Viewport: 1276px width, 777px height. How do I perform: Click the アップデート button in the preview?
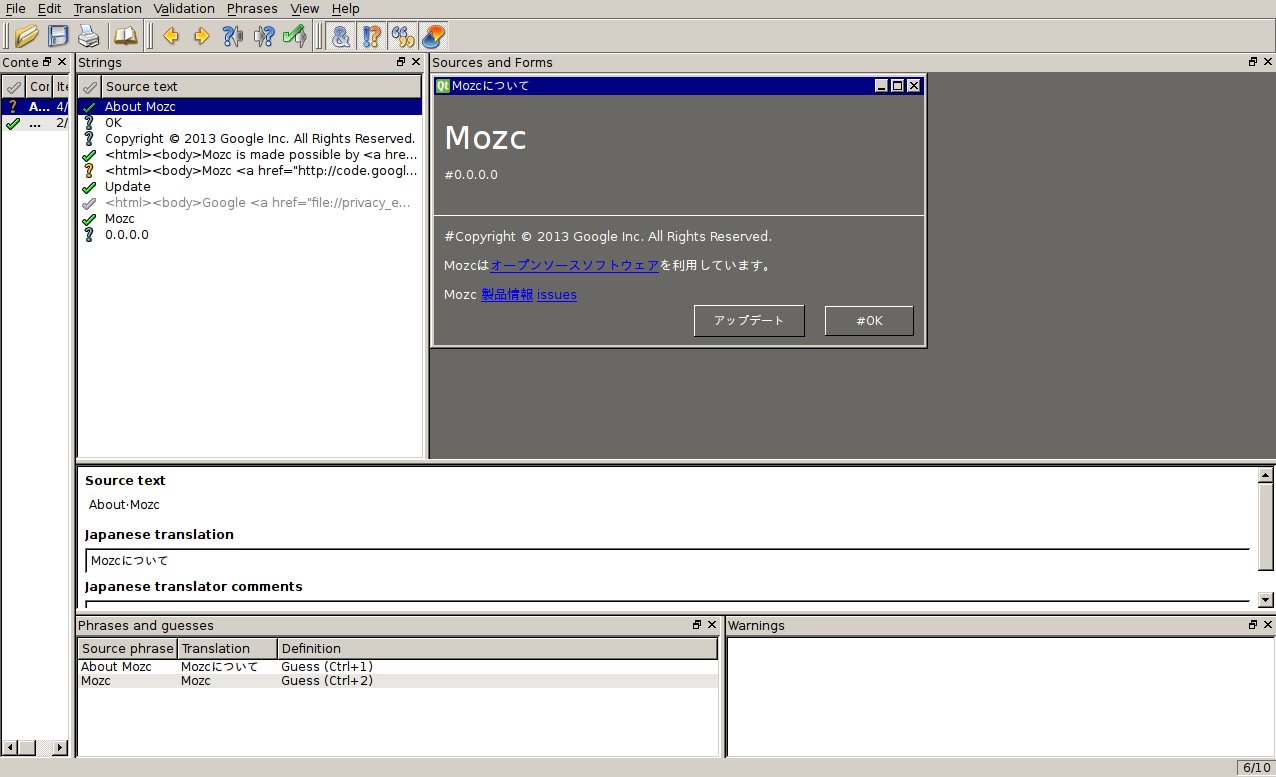[x=749, y=321]
